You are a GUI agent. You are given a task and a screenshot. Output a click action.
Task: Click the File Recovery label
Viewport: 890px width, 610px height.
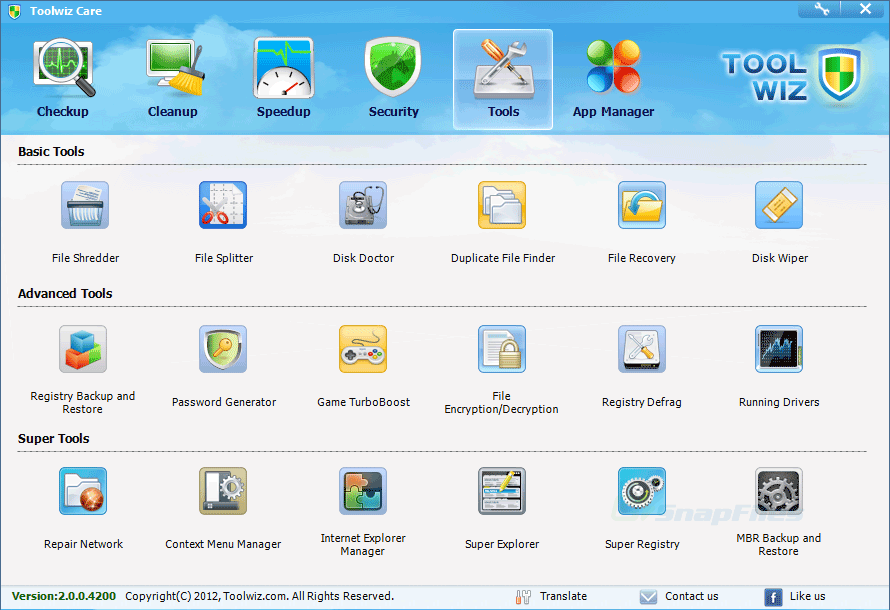(x=641, y=258)
